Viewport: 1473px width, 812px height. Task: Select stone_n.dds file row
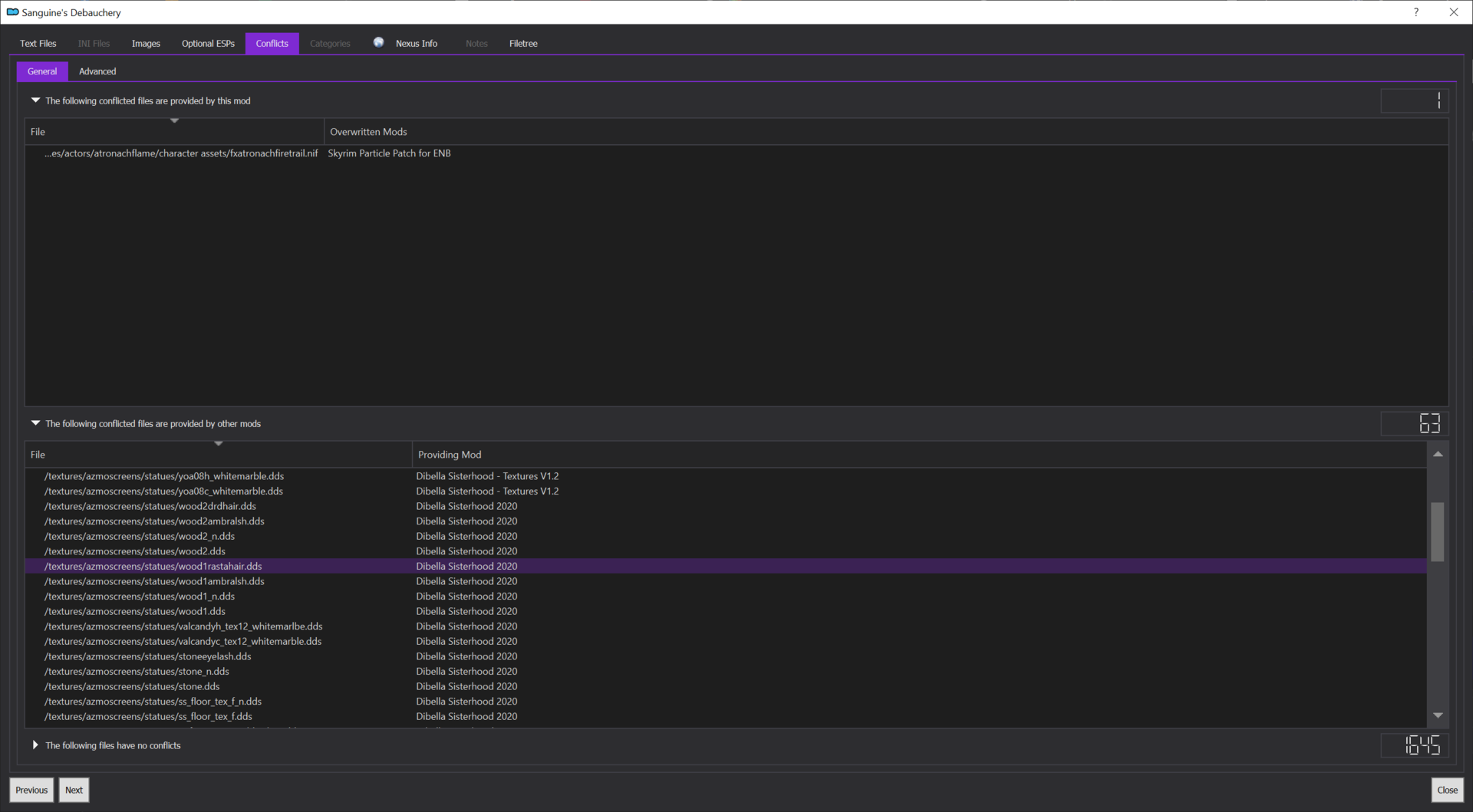point(726,671)
